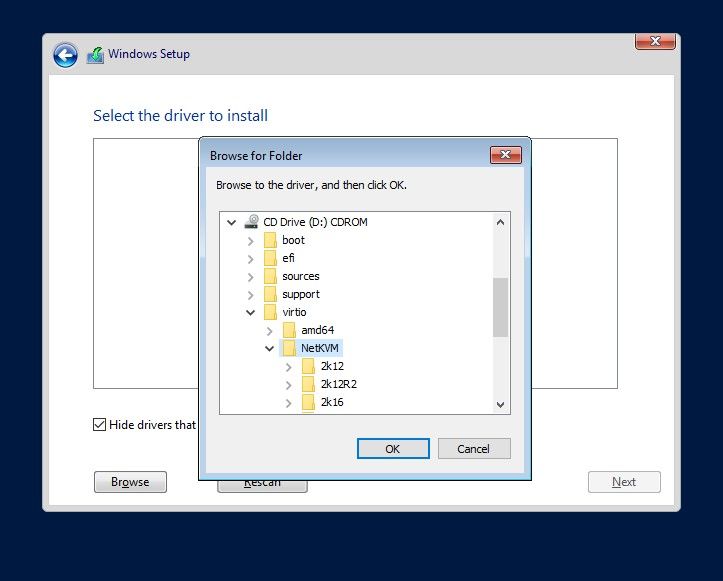The height and width of the screenshot is (581, 723).
Task: Click the folder tree scrollbar up arrow
Action: coord(500,222)
